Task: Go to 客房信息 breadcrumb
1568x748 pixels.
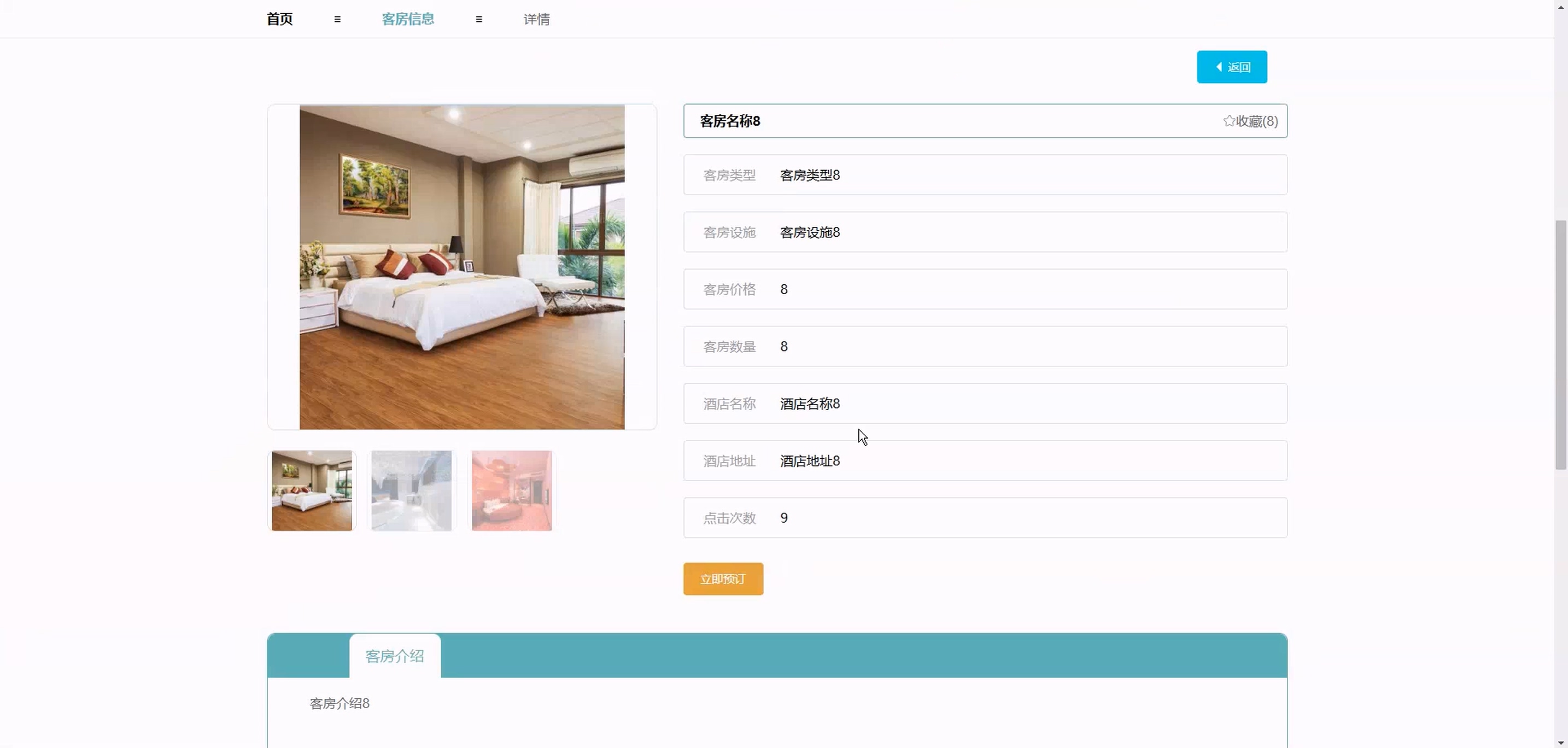Action: click(x=408, y=20)
